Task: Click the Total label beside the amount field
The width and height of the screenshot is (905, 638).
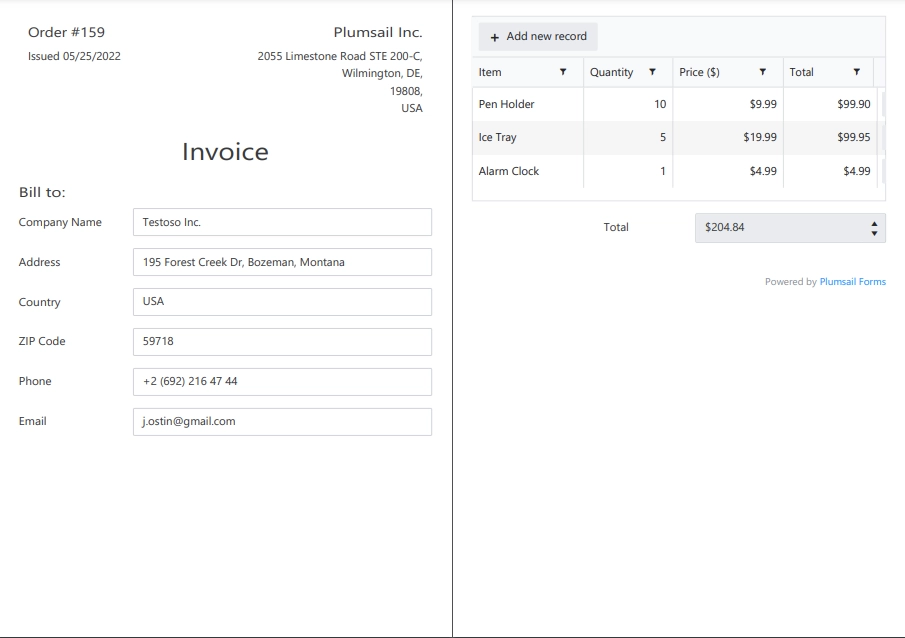Action: [x=616, y=227]
